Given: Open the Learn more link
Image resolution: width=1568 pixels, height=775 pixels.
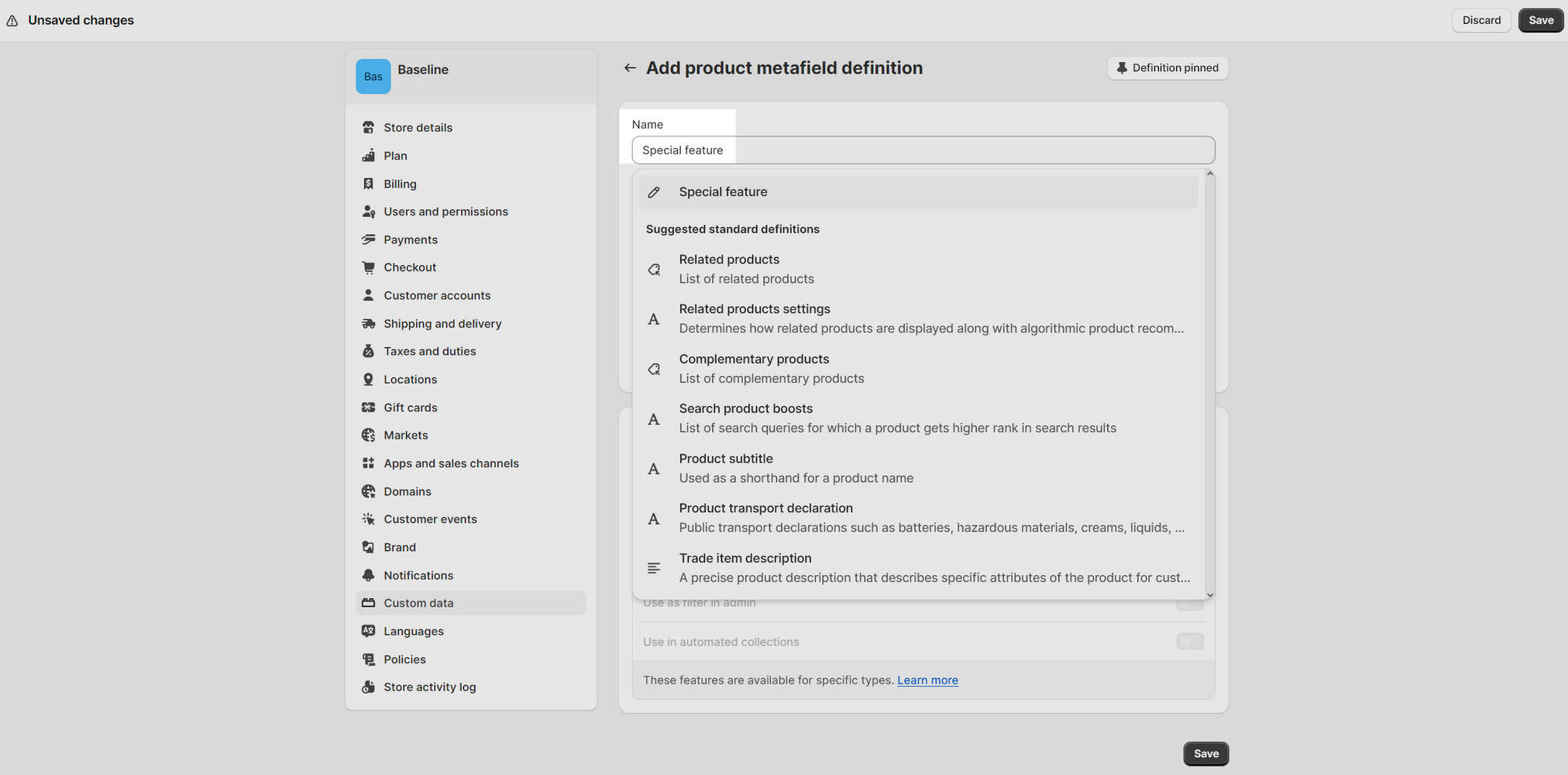Looking at the screenshot, I should pyautogui.click(x=927, y=680).
